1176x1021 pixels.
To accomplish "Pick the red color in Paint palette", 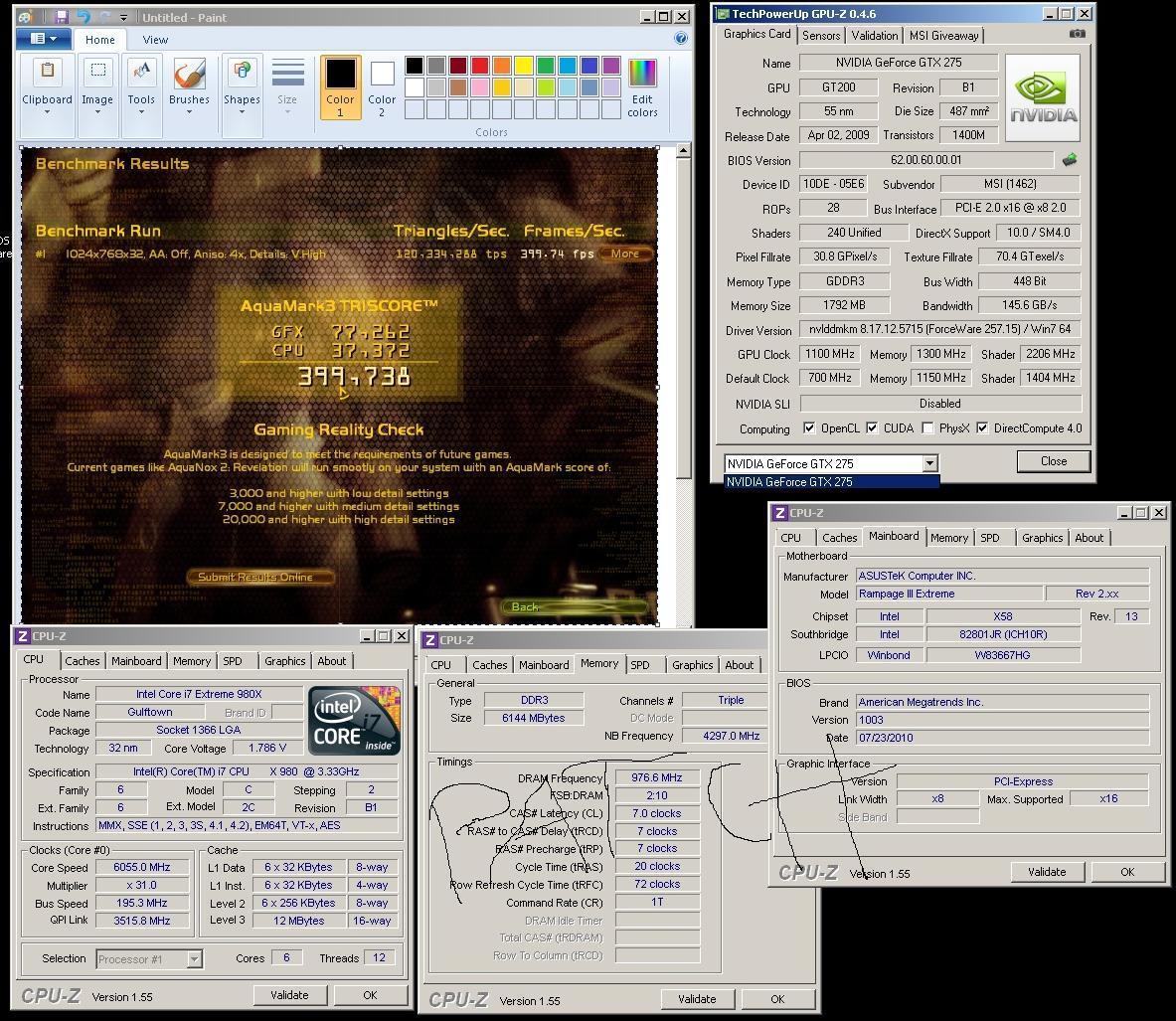I will (x=480, y=66).
